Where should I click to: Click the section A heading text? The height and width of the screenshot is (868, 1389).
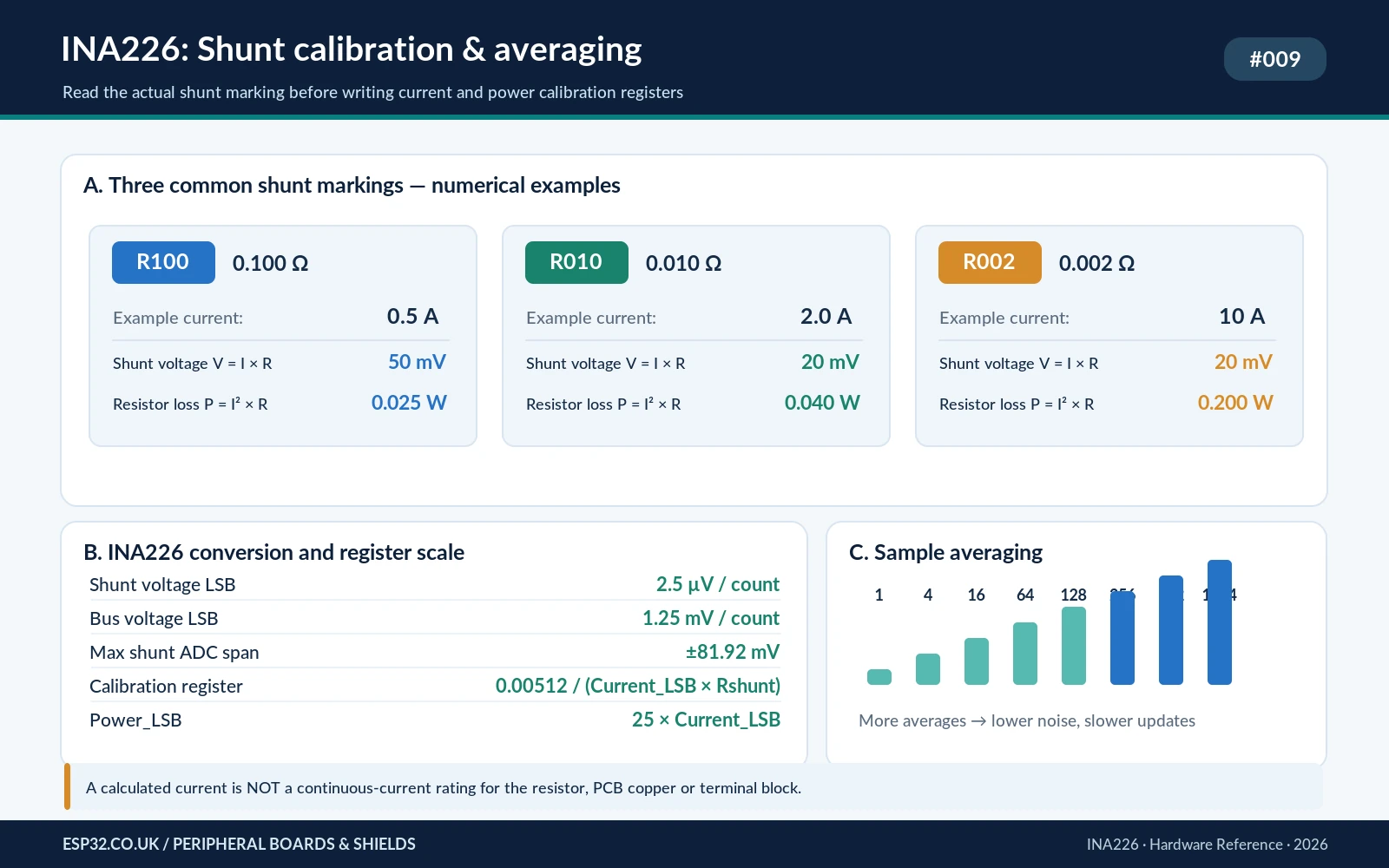point(352,185)
